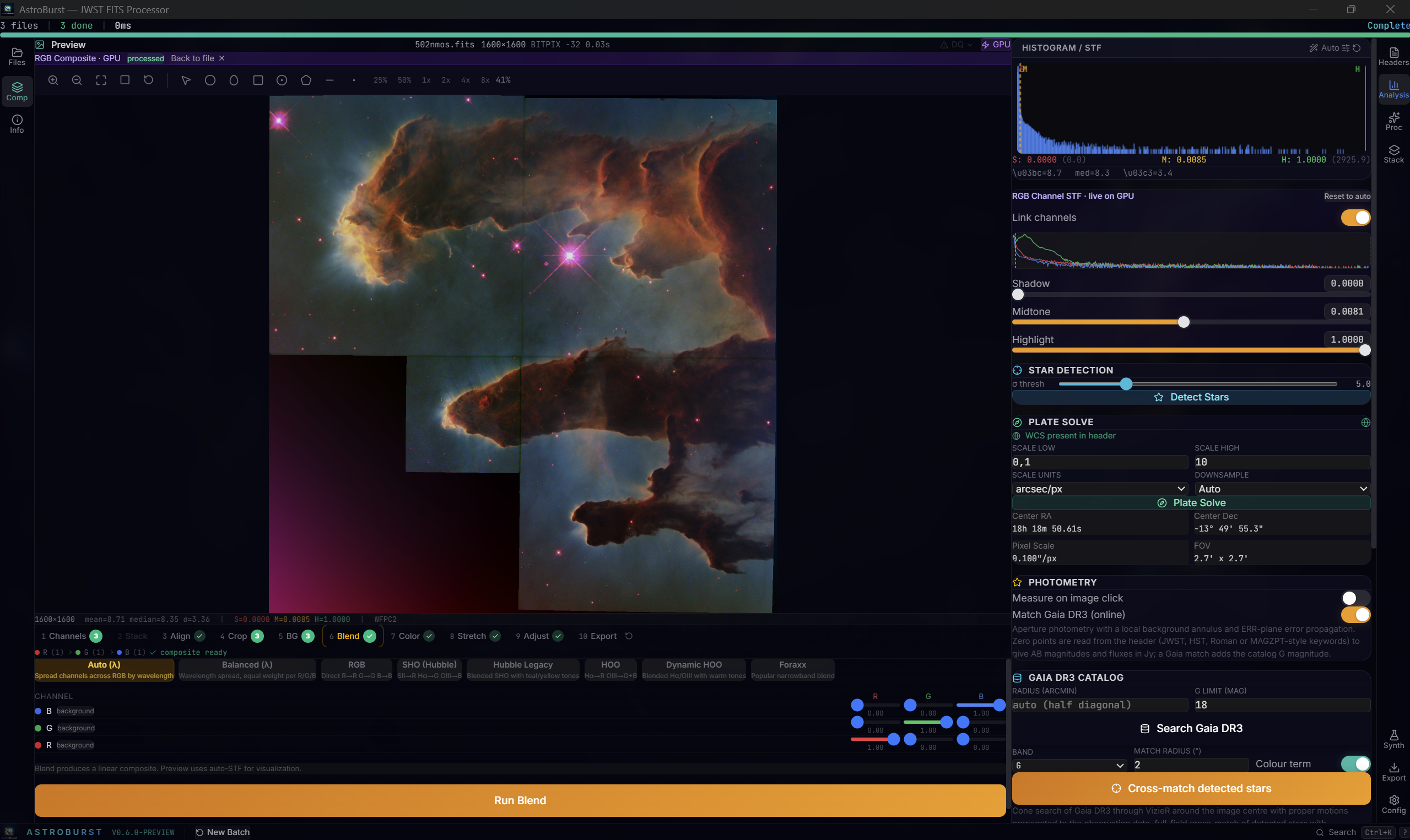Click the Match Radius input field
The width and height of the screenshot is (1410, 840).
[x=1190, y=765]
